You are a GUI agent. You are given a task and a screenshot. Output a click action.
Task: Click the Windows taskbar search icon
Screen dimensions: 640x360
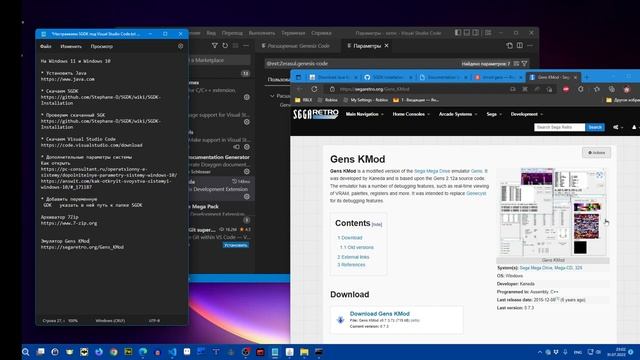coord(26,352)
